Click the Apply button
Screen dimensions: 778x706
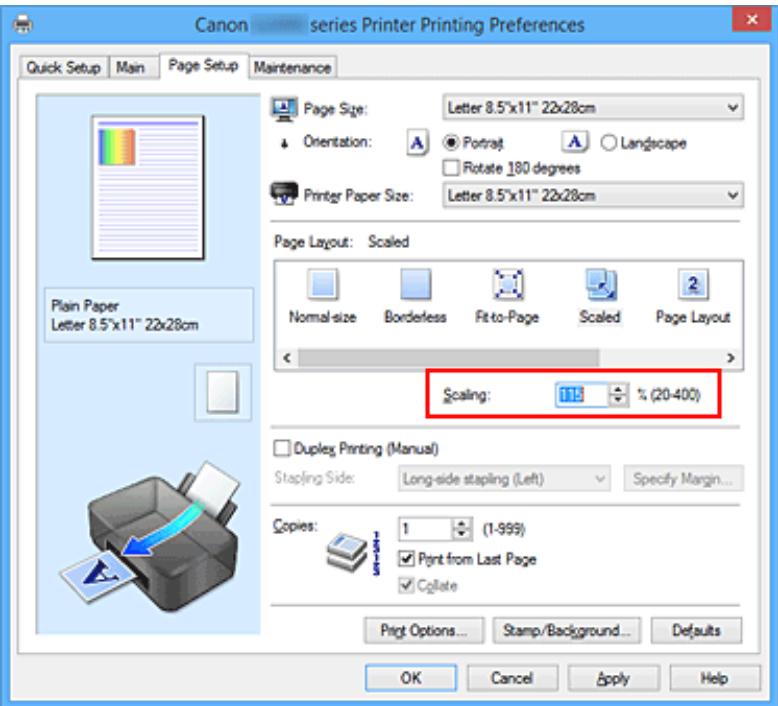tap(614, 678)
